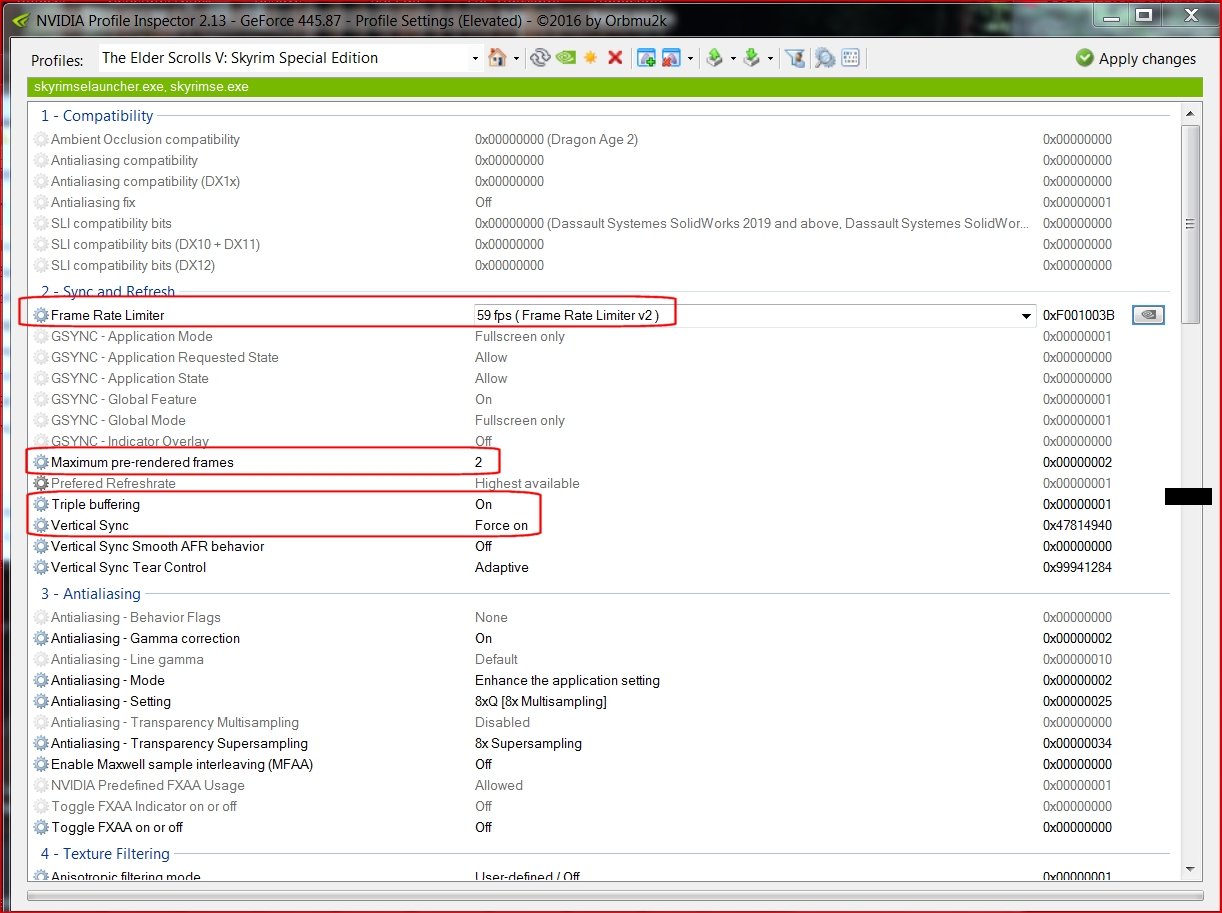The height and width of the screenshot is (913, 1222).
Task: Delete the current profile with red X
Action: point(615,58)
